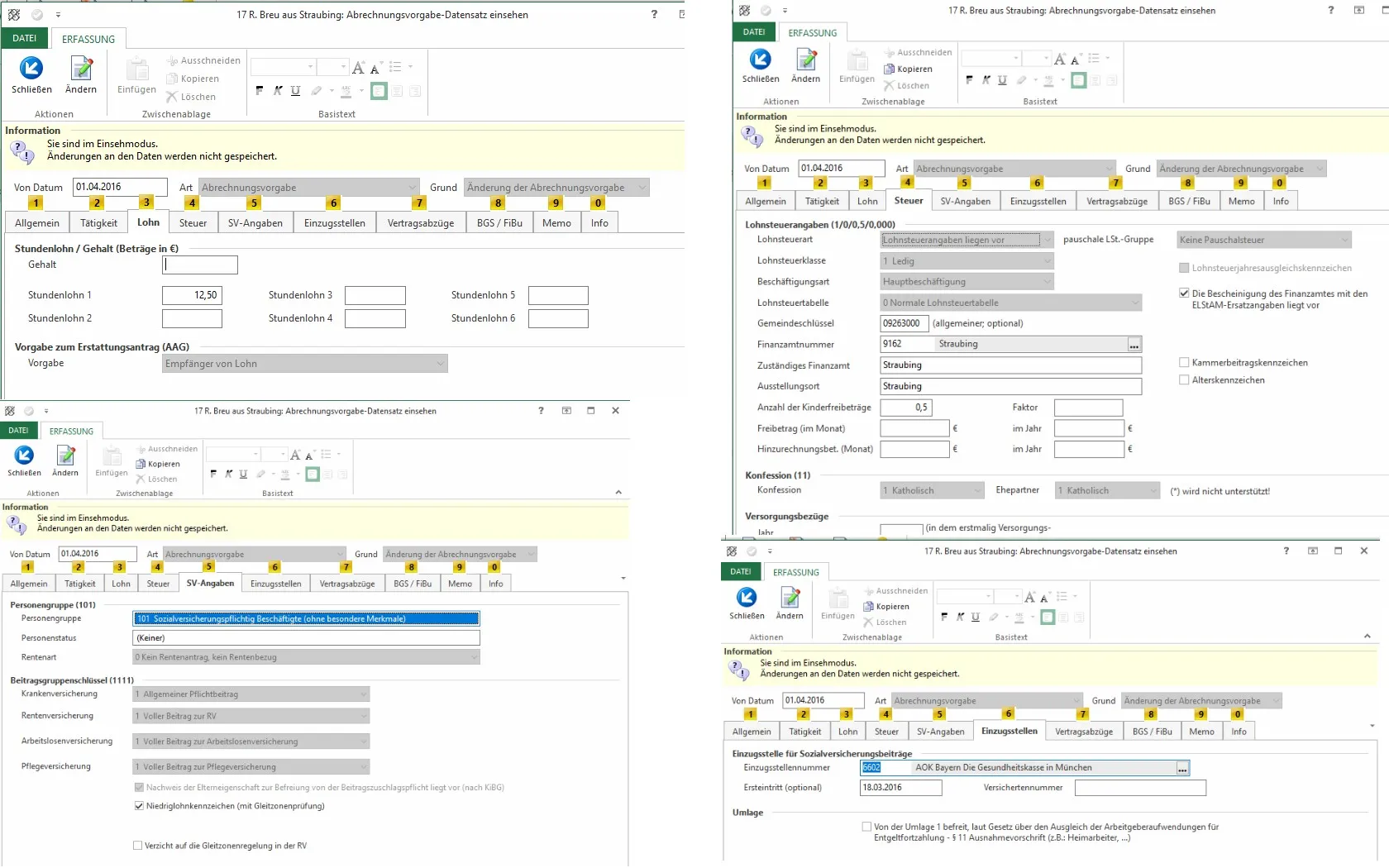The image size is (1389, 868).
Task: Click Ändern icon in the Einzugsstellen tab window
Action: [790, 599]
